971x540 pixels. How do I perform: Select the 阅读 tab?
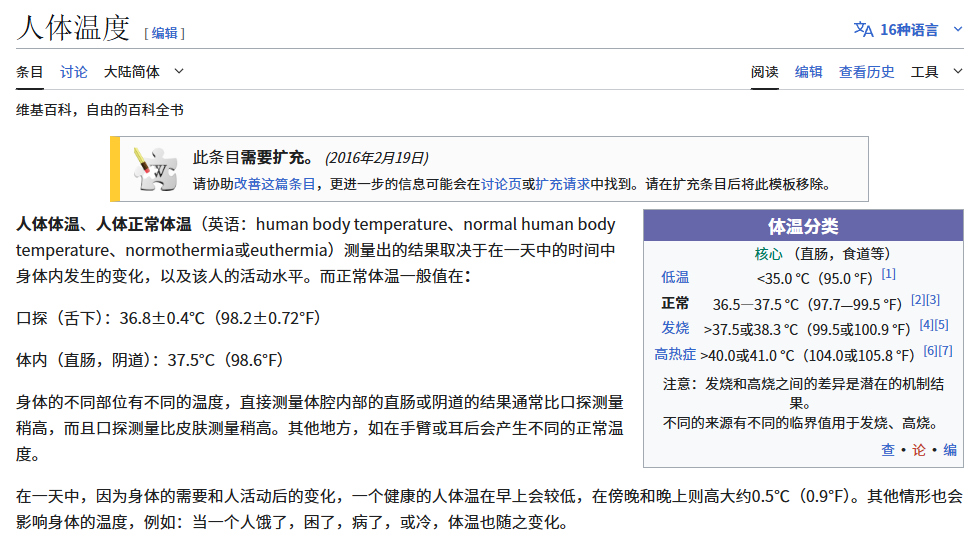765,72
